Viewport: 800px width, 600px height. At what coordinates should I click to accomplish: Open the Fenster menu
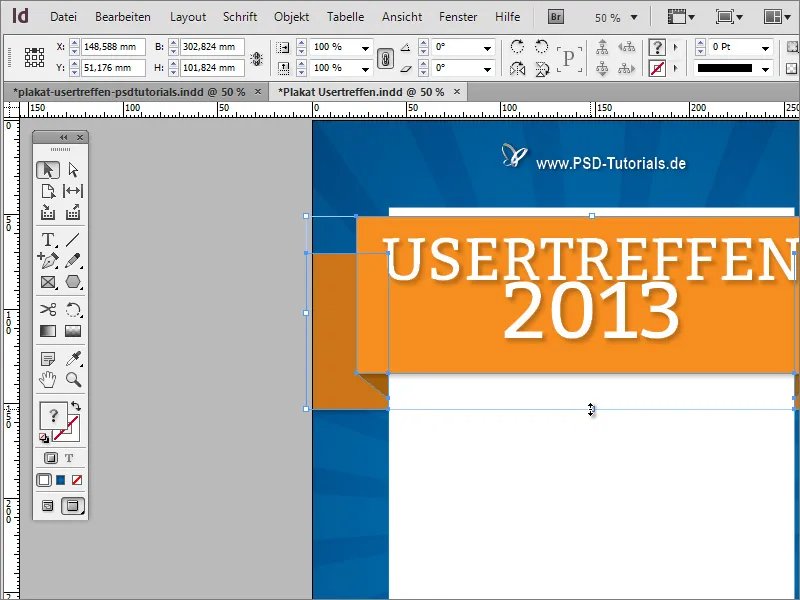point(458,17)
